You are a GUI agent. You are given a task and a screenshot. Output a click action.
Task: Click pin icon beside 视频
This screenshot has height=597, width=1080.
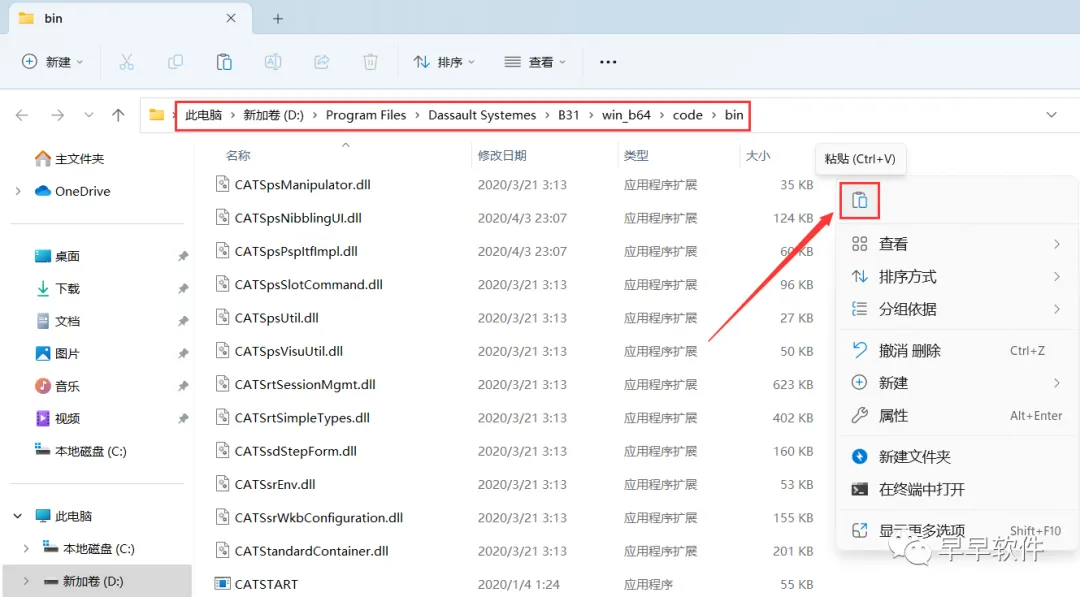183,418
